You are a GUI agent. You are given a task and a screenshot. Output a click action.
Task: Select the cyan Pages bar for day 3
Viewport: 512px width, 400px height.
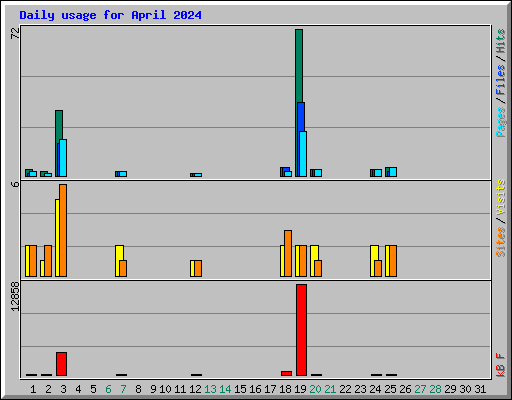[x=63, y=158]
